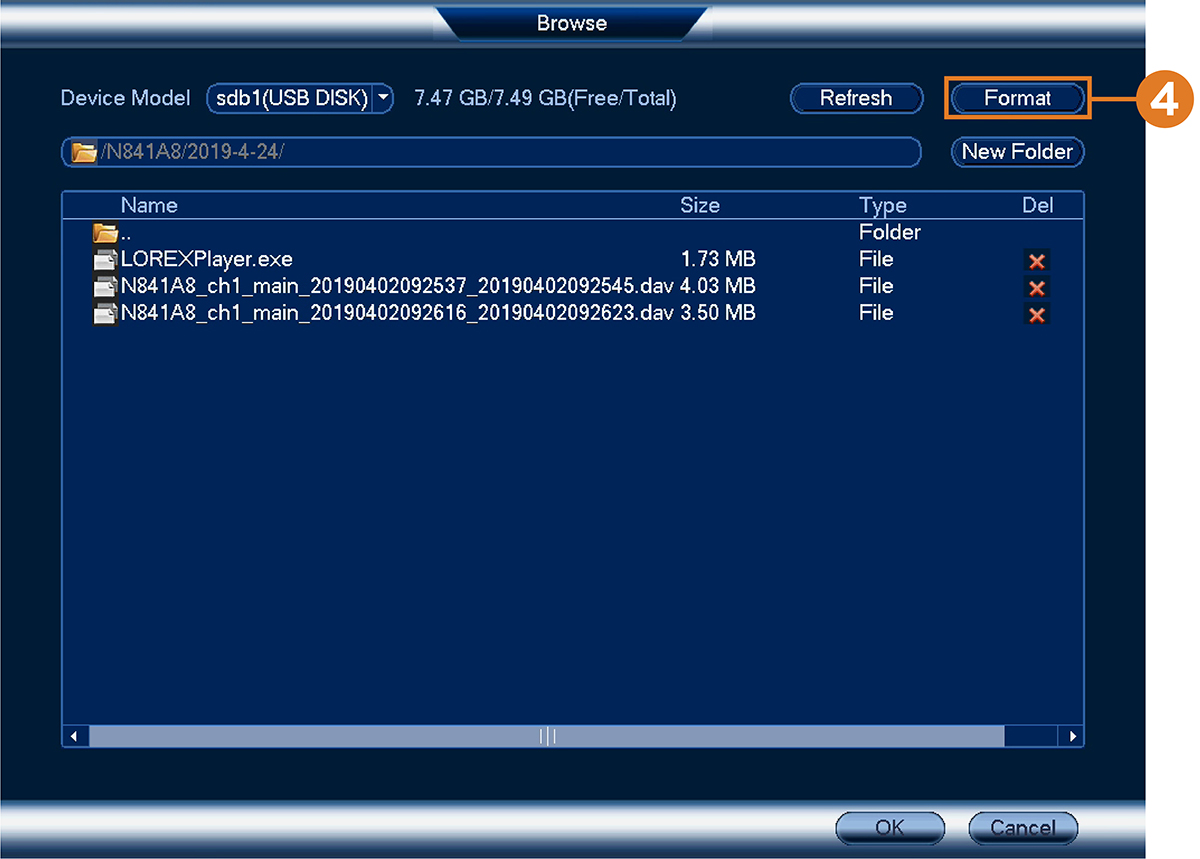
Task: Click the folder icon in path bar
Action: (85, 153)
